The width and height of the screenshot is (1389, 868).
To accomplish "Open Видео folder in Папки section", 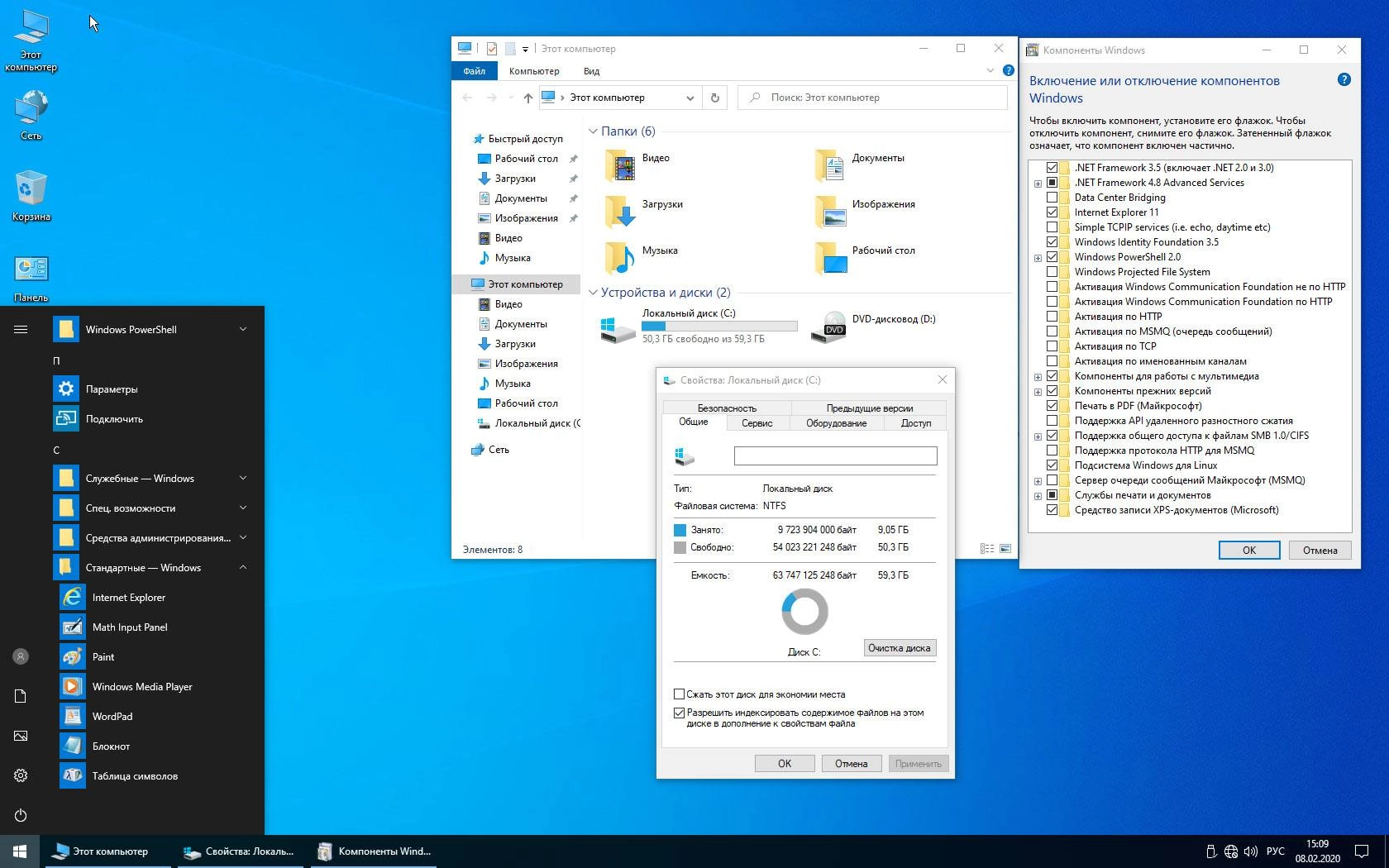I will (x=637, y=164).
